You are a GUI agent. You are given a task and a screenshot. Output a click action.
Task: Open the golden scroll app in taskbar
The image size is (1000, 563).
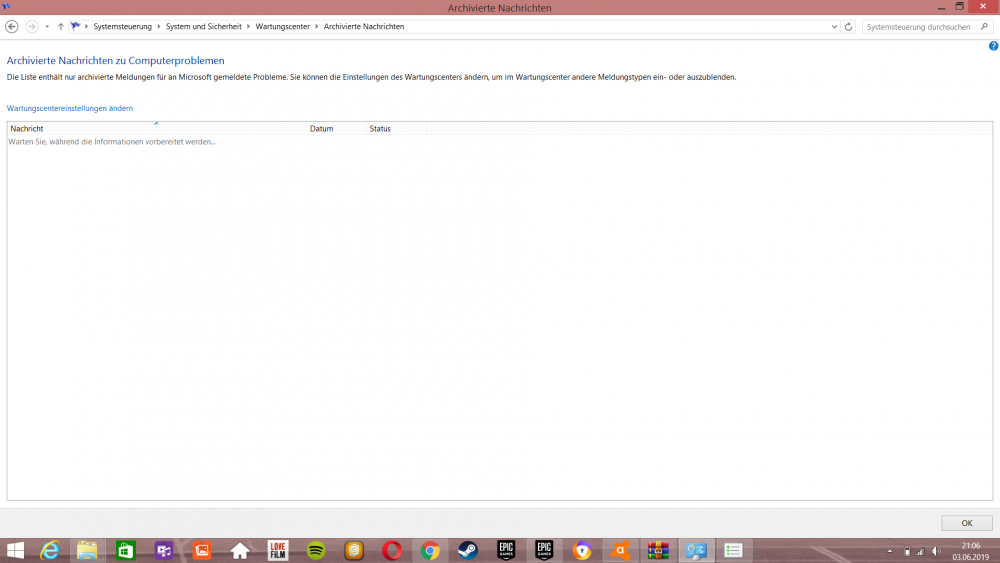(x=354, y=550)
